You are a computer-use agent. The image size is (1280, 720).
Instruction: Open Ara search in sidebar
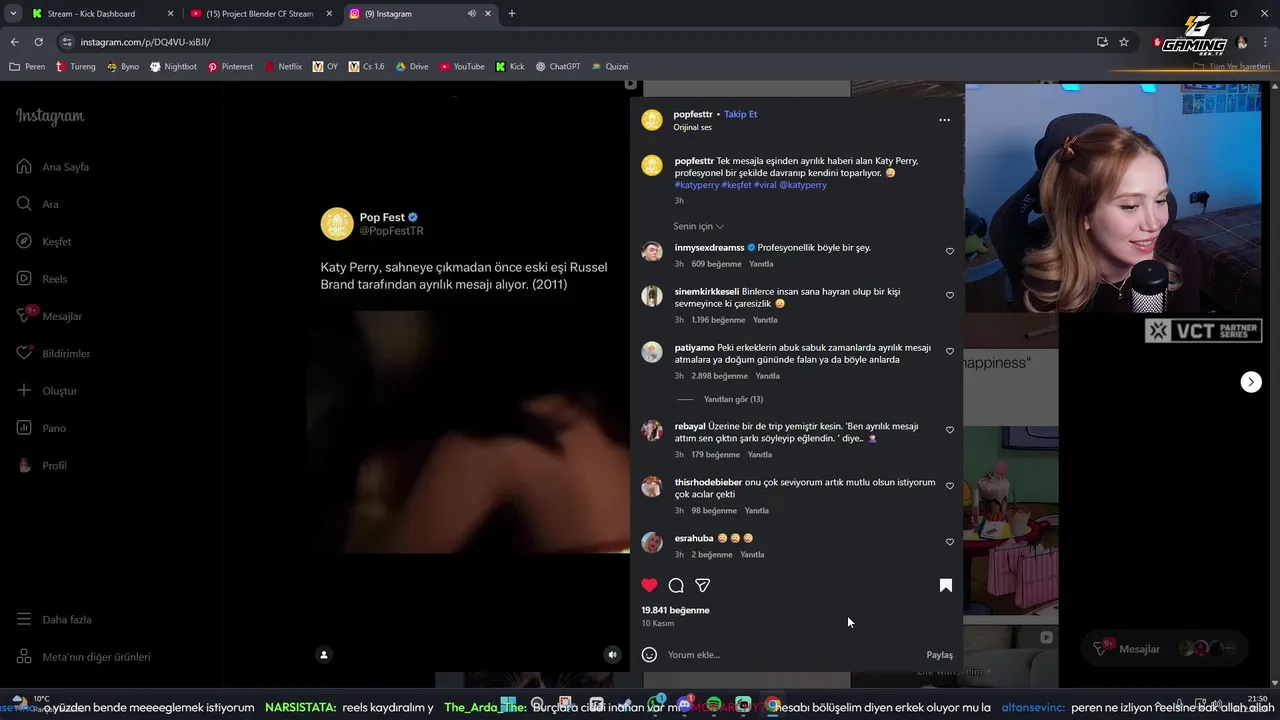point(38,204)
